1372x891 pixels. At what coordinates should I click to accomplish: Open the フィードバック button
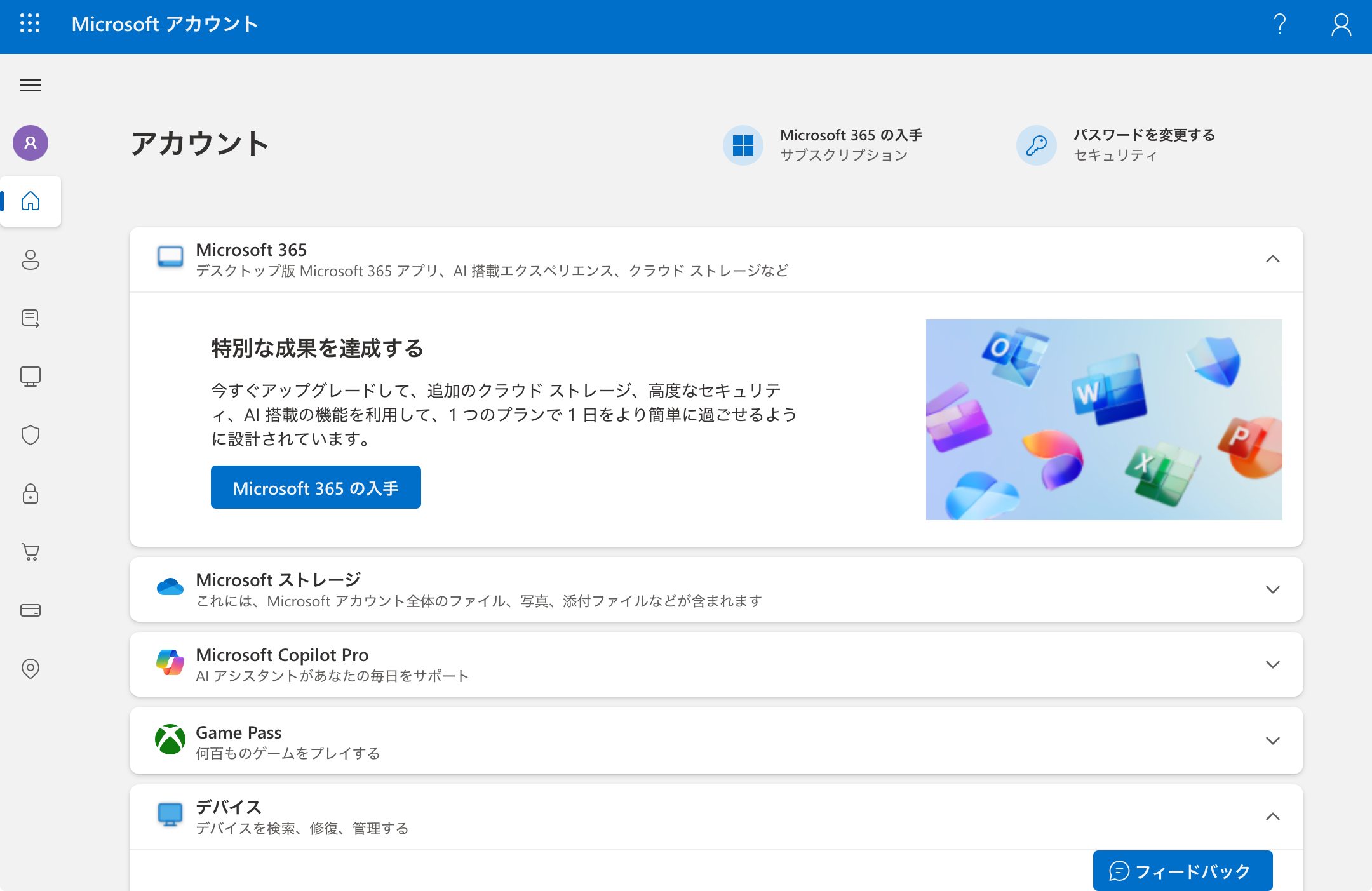(1183, 871)
